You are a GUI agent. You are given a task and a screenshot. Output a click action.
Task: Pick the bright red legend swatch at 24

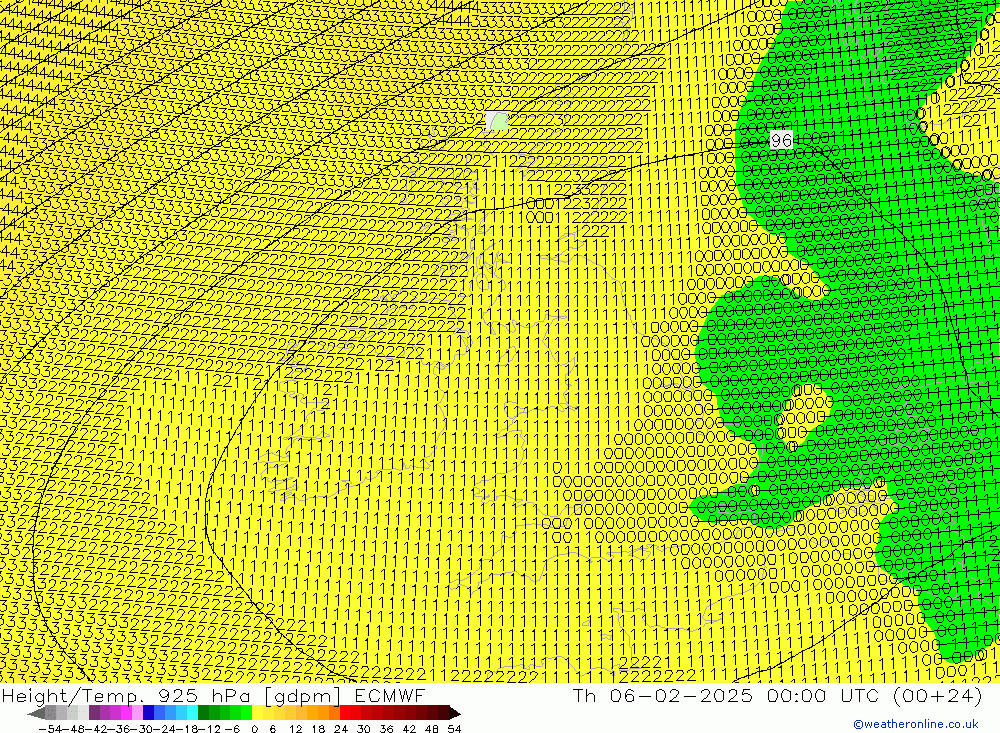pos(345,713)
